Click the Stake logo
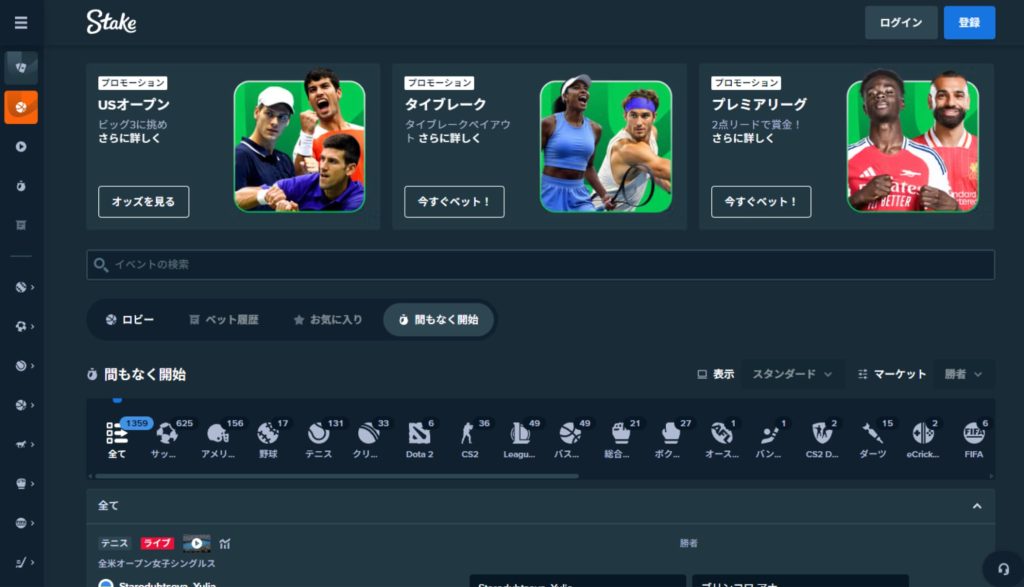The image size is (1024, 587). click(x=111, y=22)
